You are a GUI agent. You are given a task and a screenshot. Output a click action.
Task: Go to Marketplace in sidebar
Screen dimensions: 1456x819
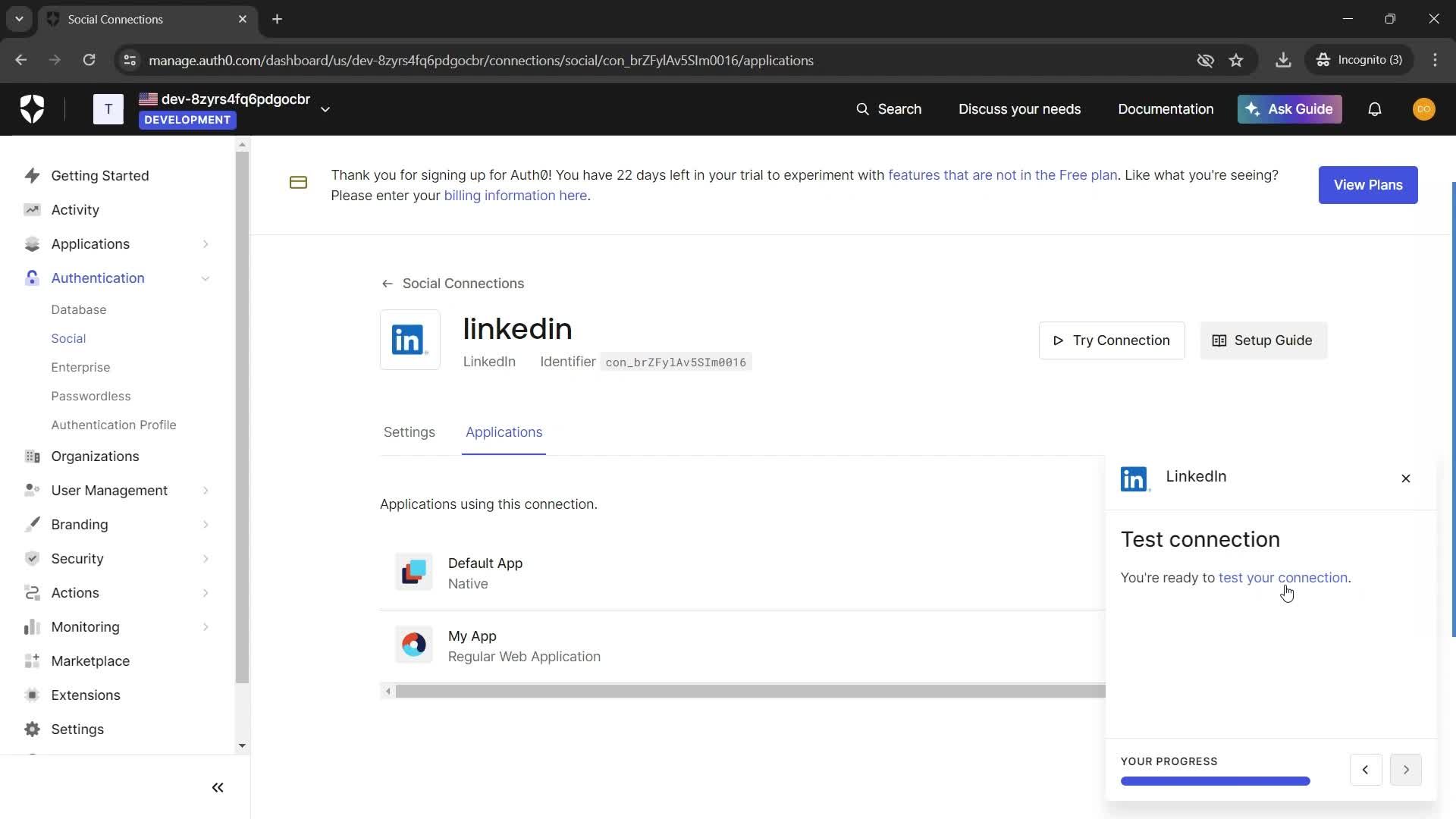click(x=90, y=661)
